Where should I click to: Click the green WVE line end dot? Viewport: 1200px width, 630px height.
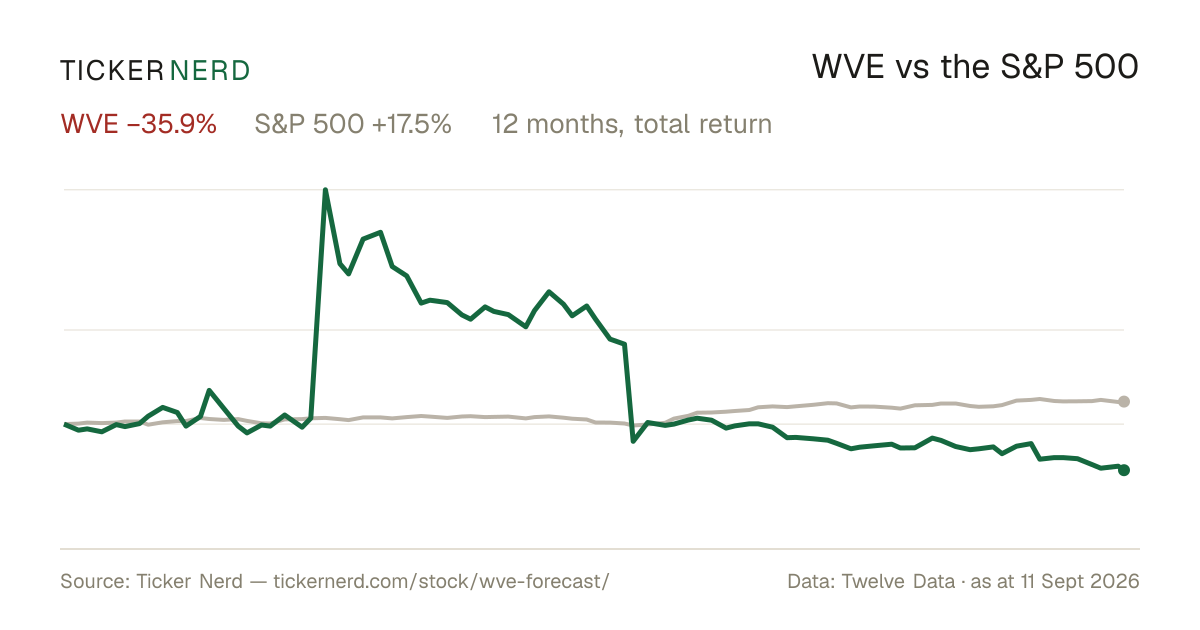[x=1124, y=470]
